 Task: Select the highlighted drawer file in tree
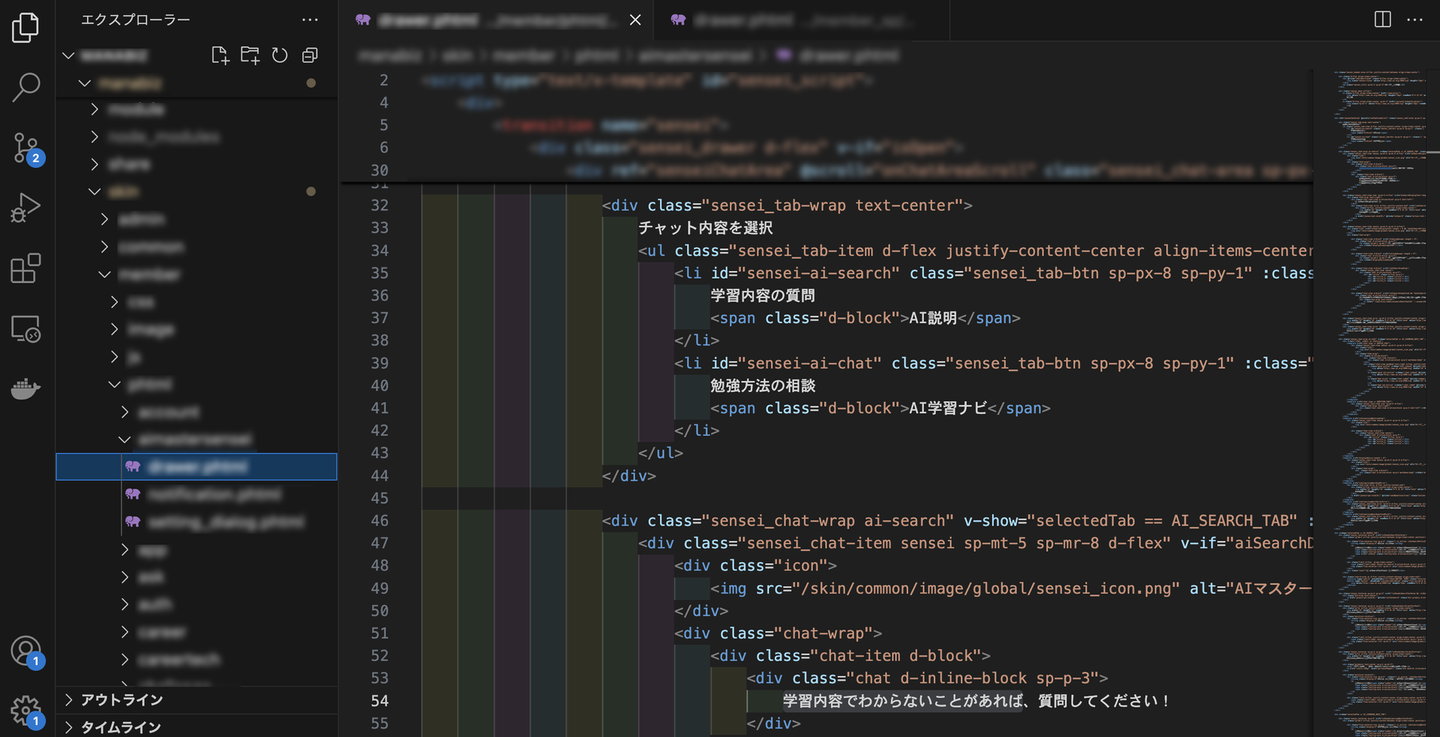pyautogui.click(x=197, y=467)
